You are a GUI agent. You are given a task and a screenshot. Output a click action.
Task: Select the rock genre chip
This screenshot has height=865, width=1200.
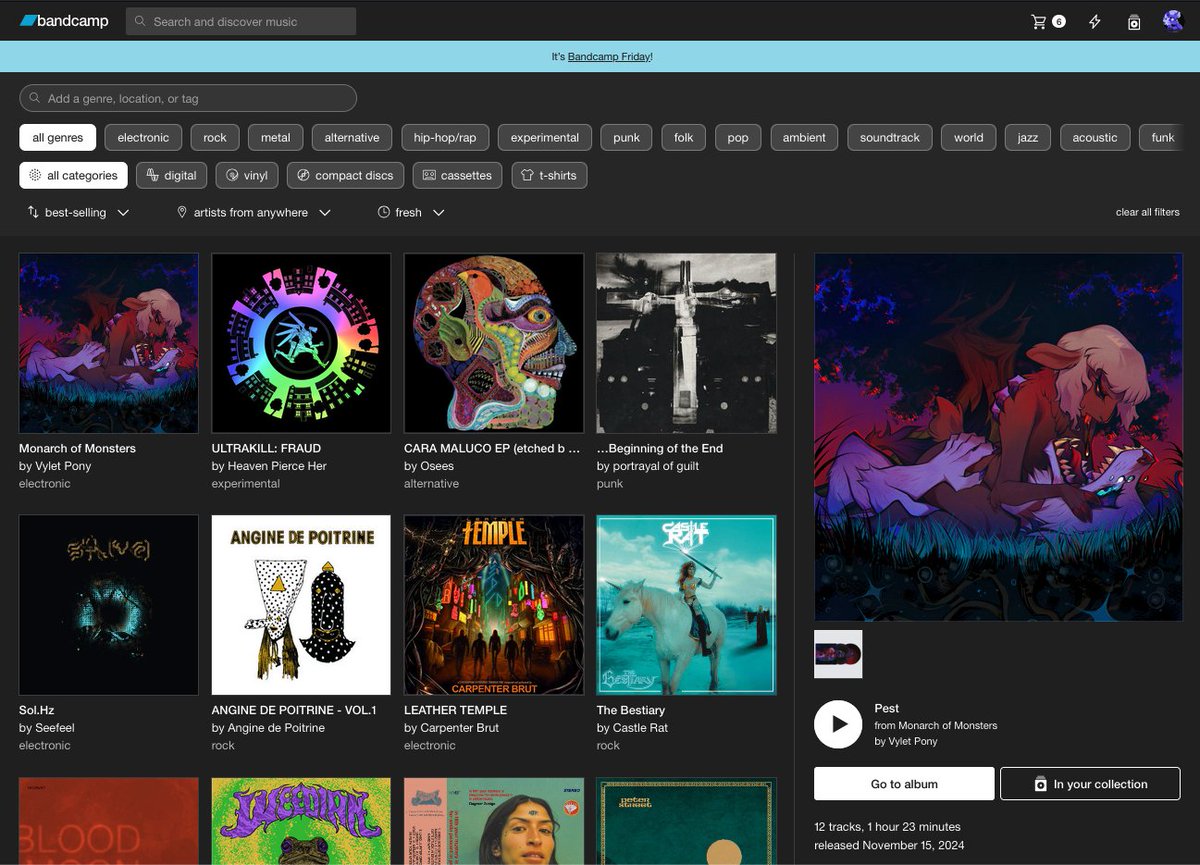click(x=215, y=137)
